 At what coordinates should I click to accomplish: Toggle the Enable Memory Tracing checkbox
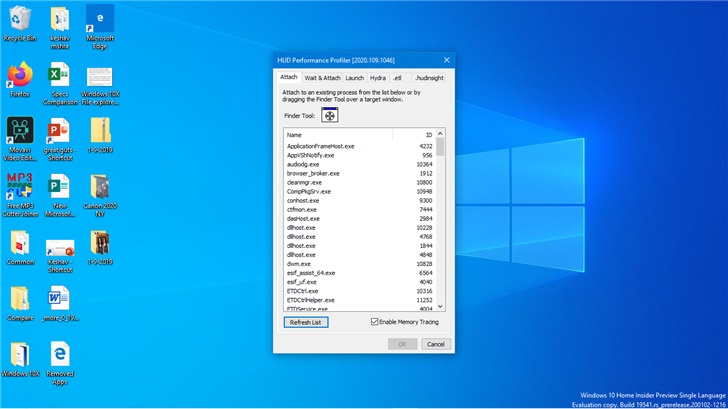pos(375,322)
